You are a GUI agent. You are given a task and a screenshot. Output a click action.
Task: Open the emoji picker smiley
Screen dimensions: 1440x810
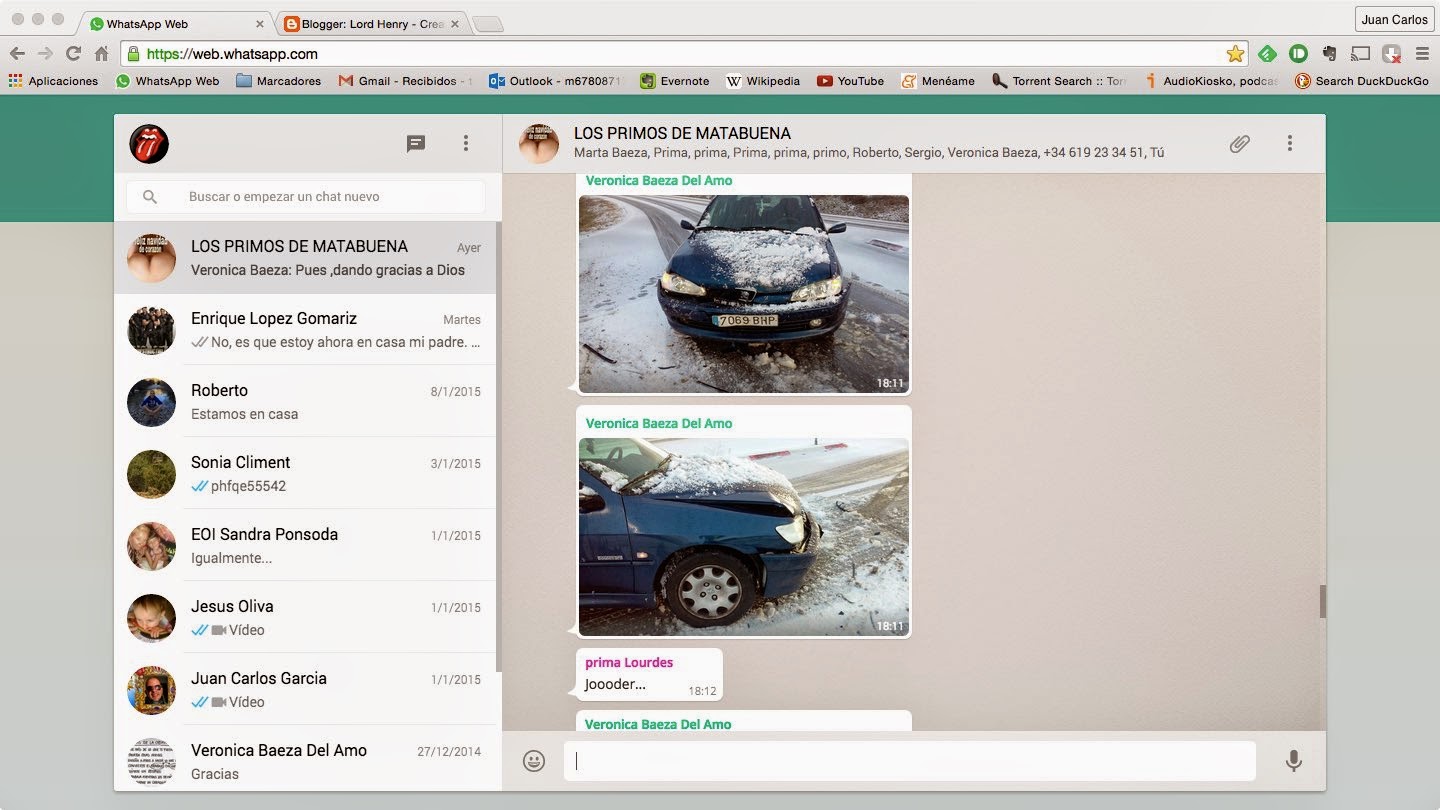click(534, 761)
